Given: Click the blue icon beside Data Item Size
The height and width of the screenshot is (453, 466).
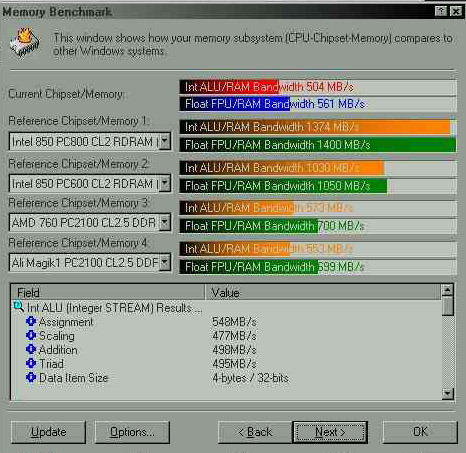Looking at the screenshot, I should pos(31,377).
